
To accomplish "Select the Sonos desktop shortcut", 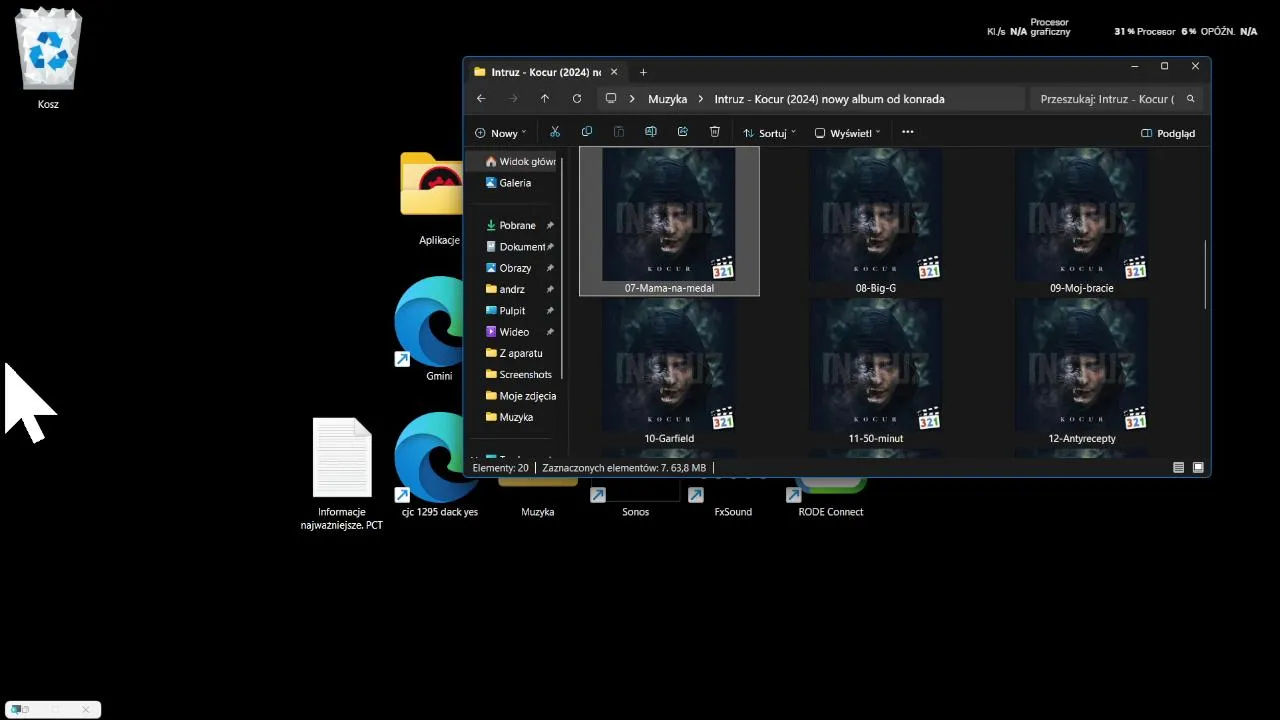I will tap(635, 500).
